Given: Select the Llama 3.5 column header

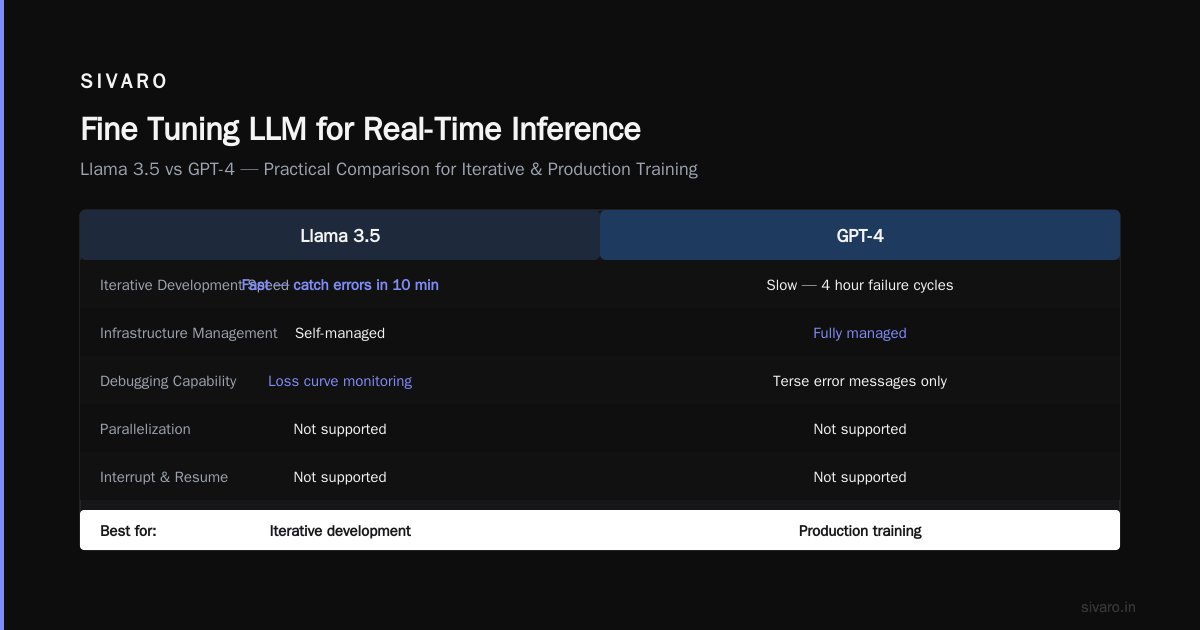Looking at the screenshot, I should point(340,236).
